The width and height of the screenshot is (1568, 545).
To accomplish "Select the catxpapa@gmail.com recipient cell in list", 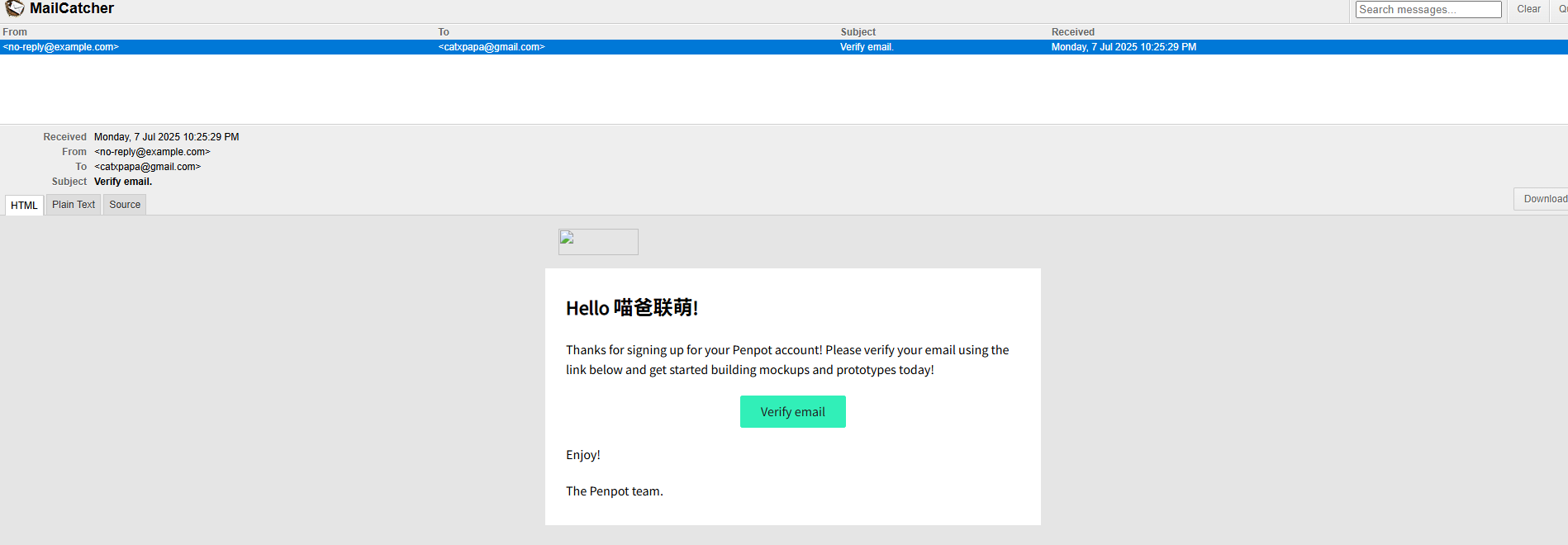I will click(492, 47).
